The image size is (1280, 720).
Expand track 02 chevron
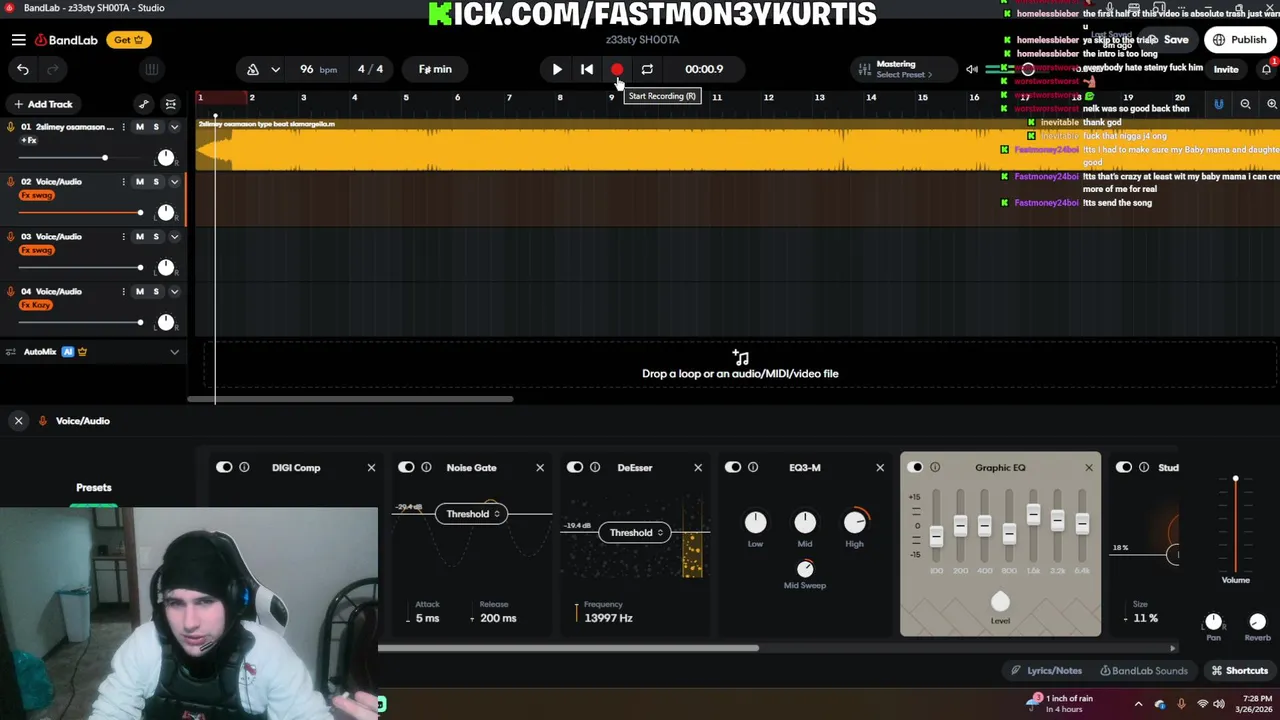(x=174, y=182)
